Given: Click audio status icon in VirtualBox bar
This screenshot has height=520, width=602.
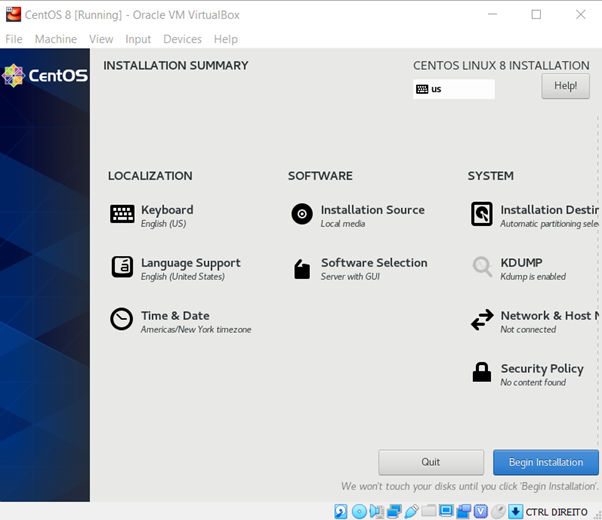Looking at the screenshot, I should coord(377,512).
